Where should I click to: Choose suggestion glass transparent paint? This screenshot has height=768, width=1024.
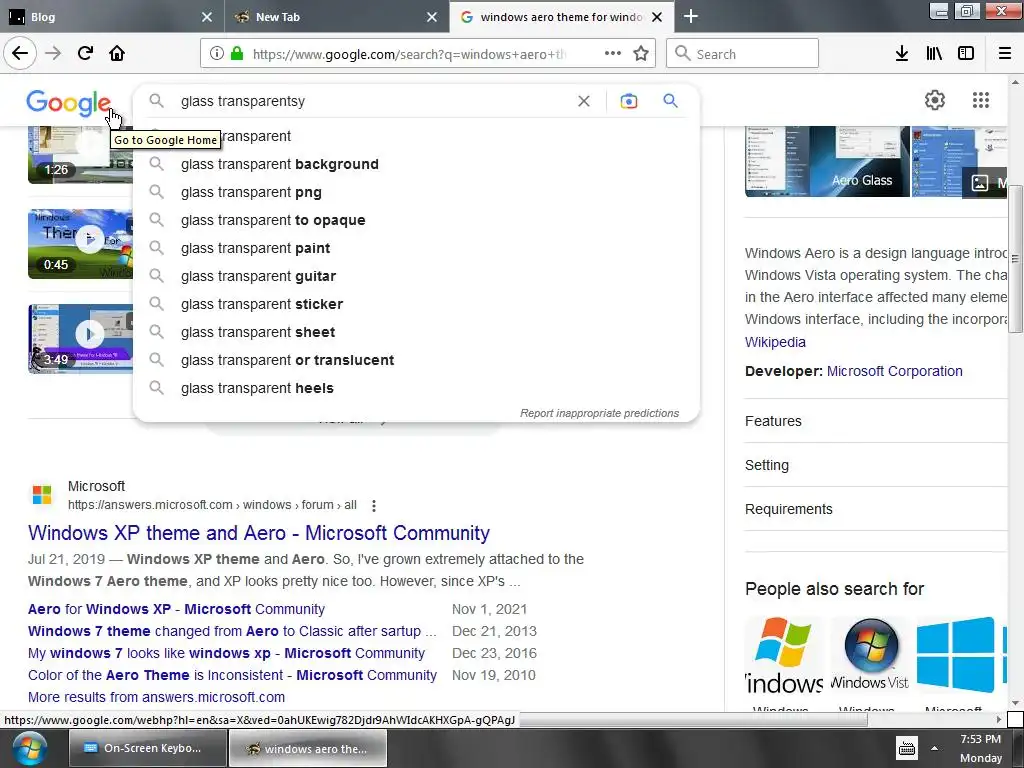(416, 248)
